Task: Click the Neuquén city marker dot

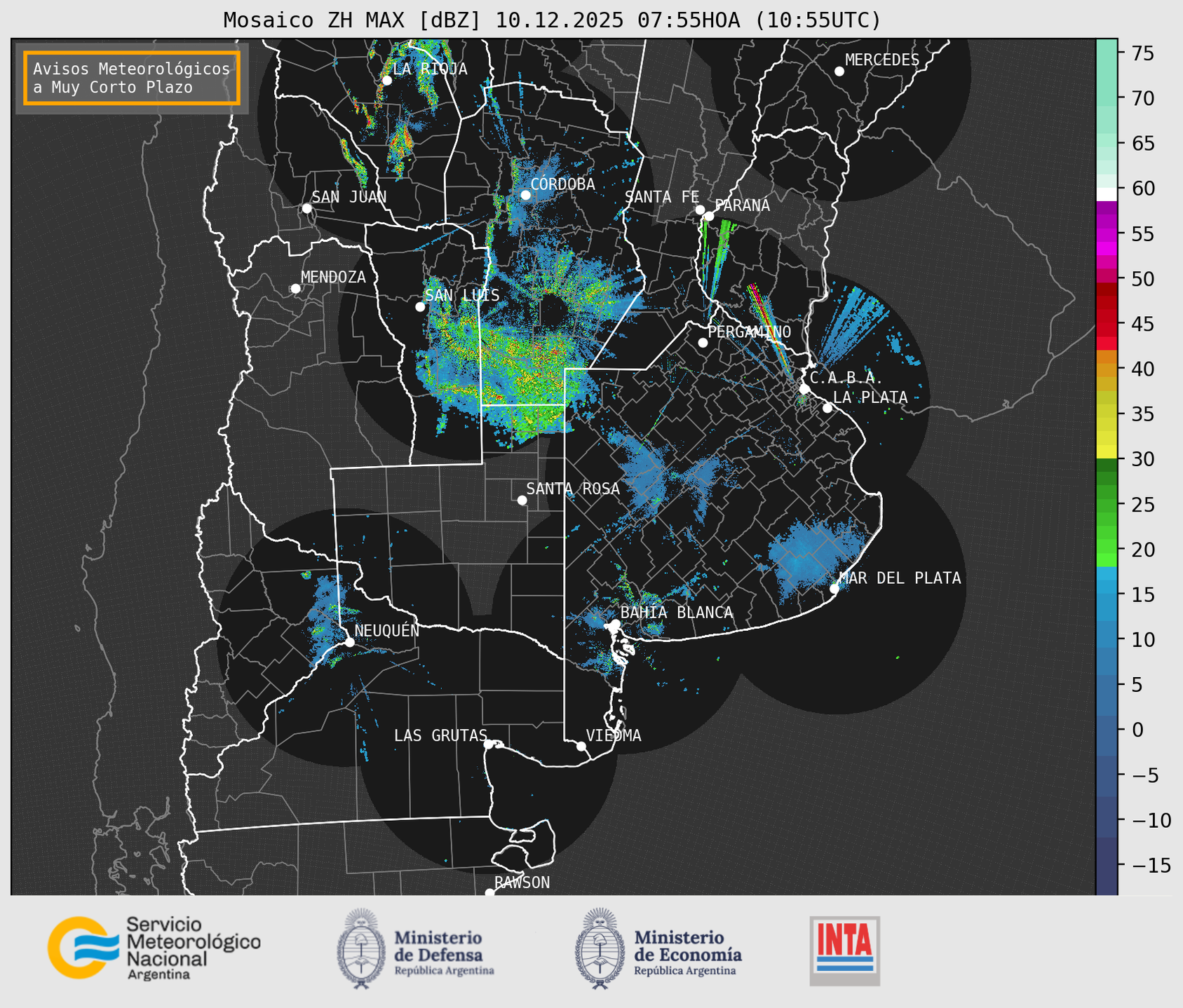Action: 349,642
